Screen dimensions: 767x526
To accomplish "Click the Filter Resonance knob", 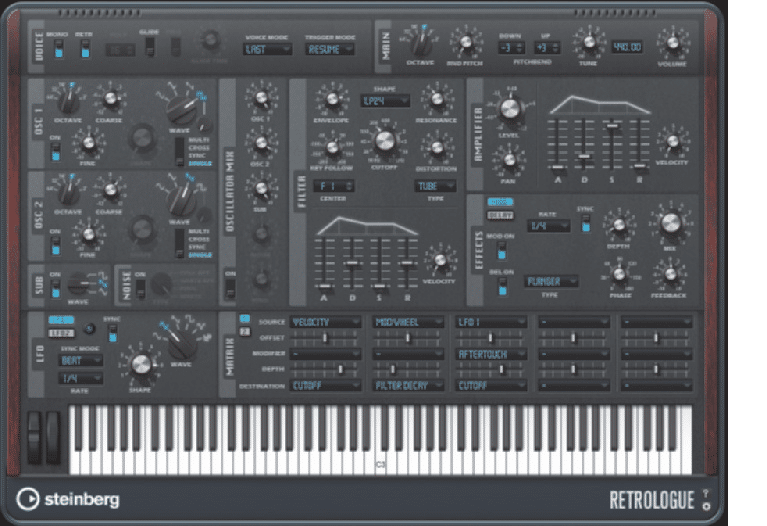I will click(437, 99).
